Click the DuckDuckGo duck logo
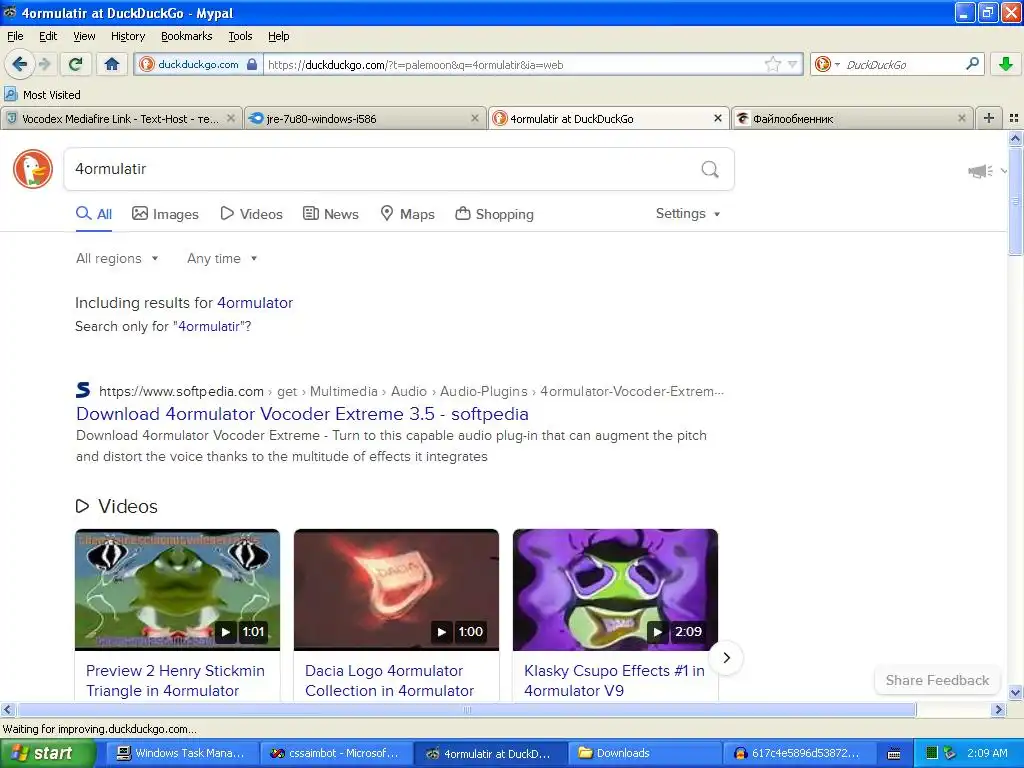This screenshot has width=1024, height=768. 33,169
